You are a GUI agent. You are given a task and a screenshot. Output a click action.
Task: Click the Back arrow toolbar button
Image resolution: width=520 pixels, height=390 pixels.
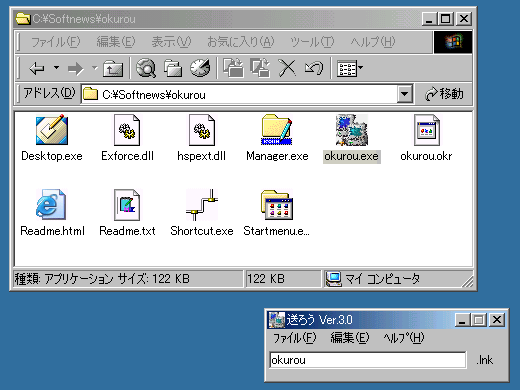point(37,68)
